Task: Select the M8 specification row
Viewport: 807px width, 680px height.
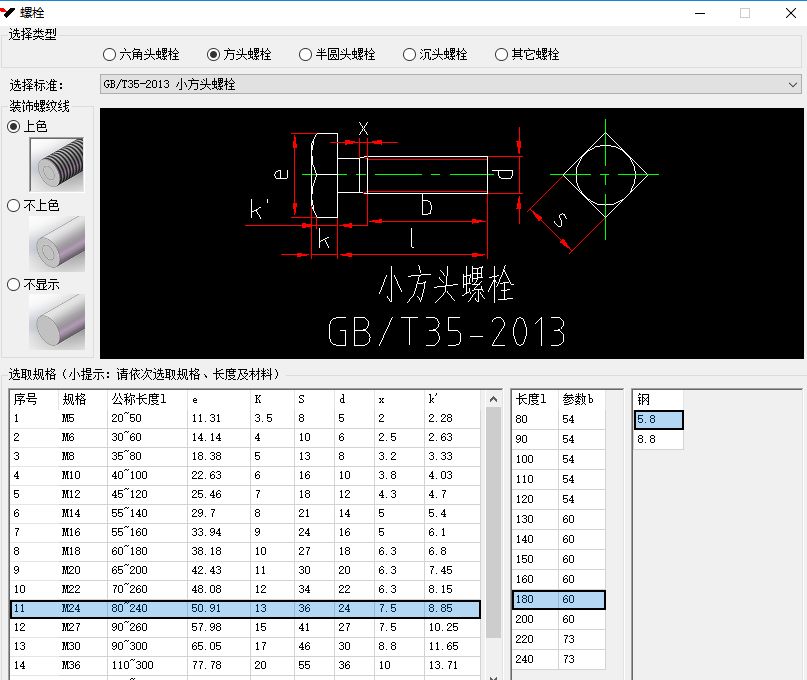Action: (x=245, y=456)
